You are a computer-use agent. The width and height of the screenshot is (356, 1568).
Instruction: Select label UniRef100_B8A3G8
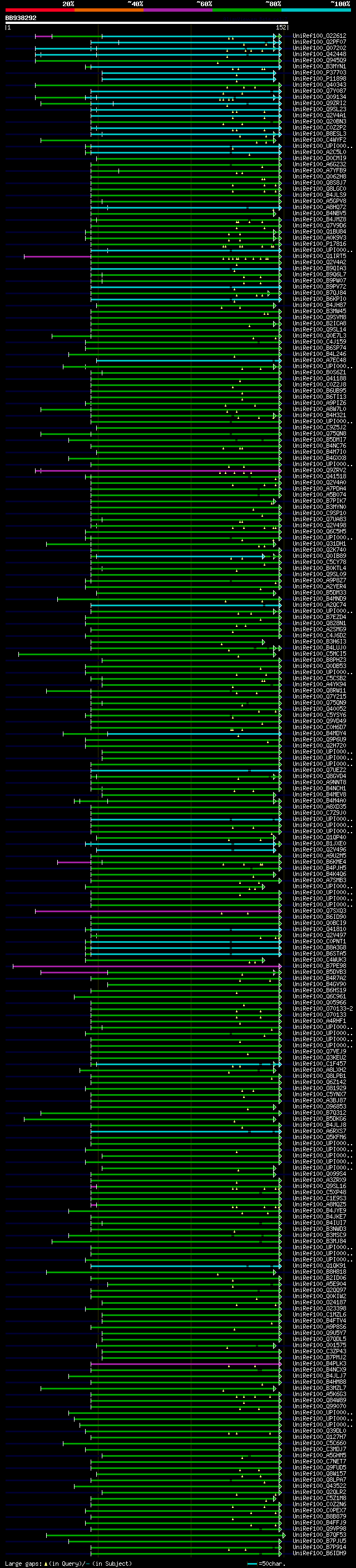click(x=319, y=948)
